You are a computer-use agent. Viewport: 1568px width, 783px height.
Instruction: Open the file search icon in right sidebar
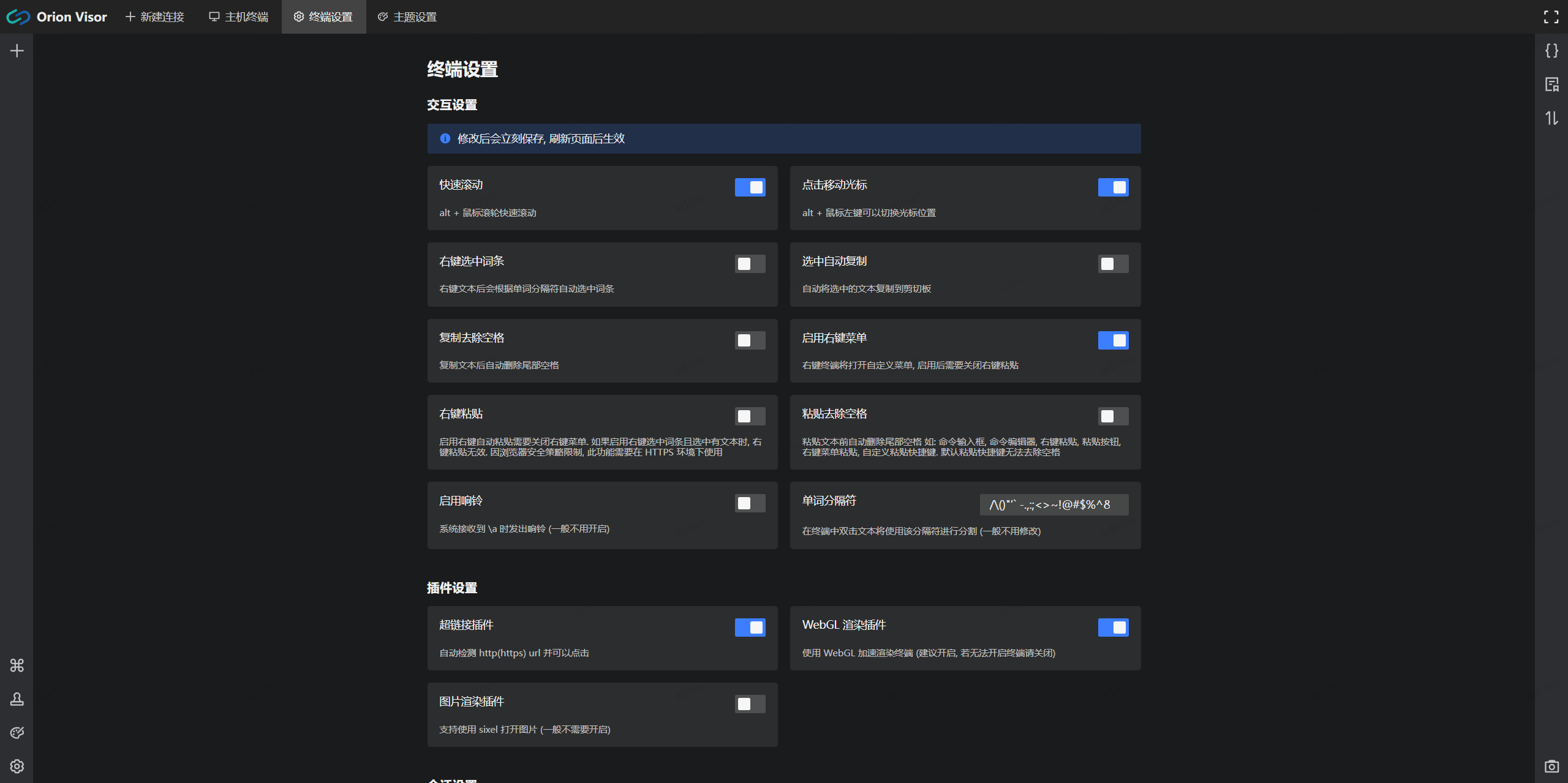click(1551, 84)
